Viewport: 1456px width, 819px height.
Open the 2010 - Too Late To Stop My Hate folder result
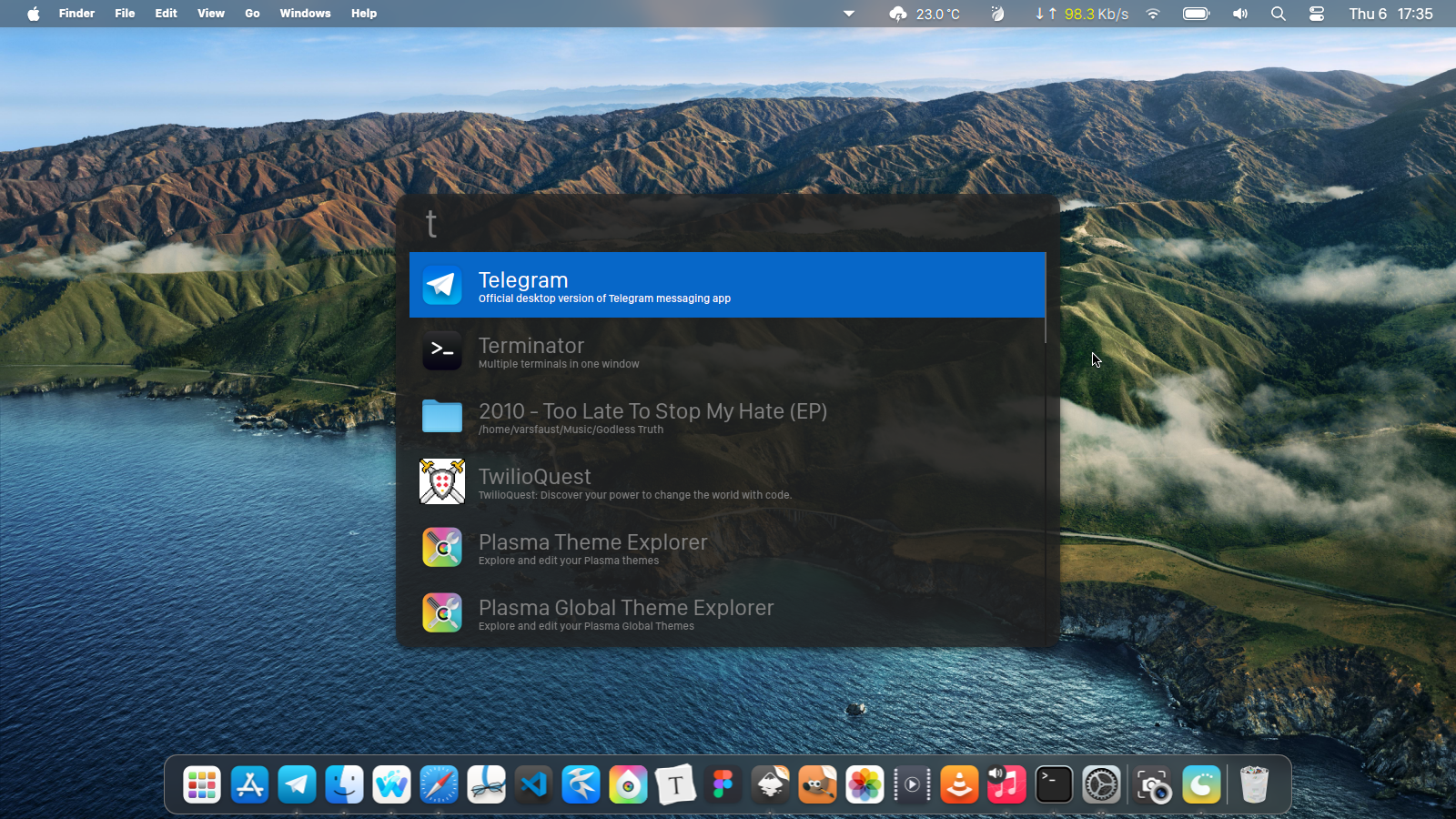pyautogui.click(x=726, y=416)
